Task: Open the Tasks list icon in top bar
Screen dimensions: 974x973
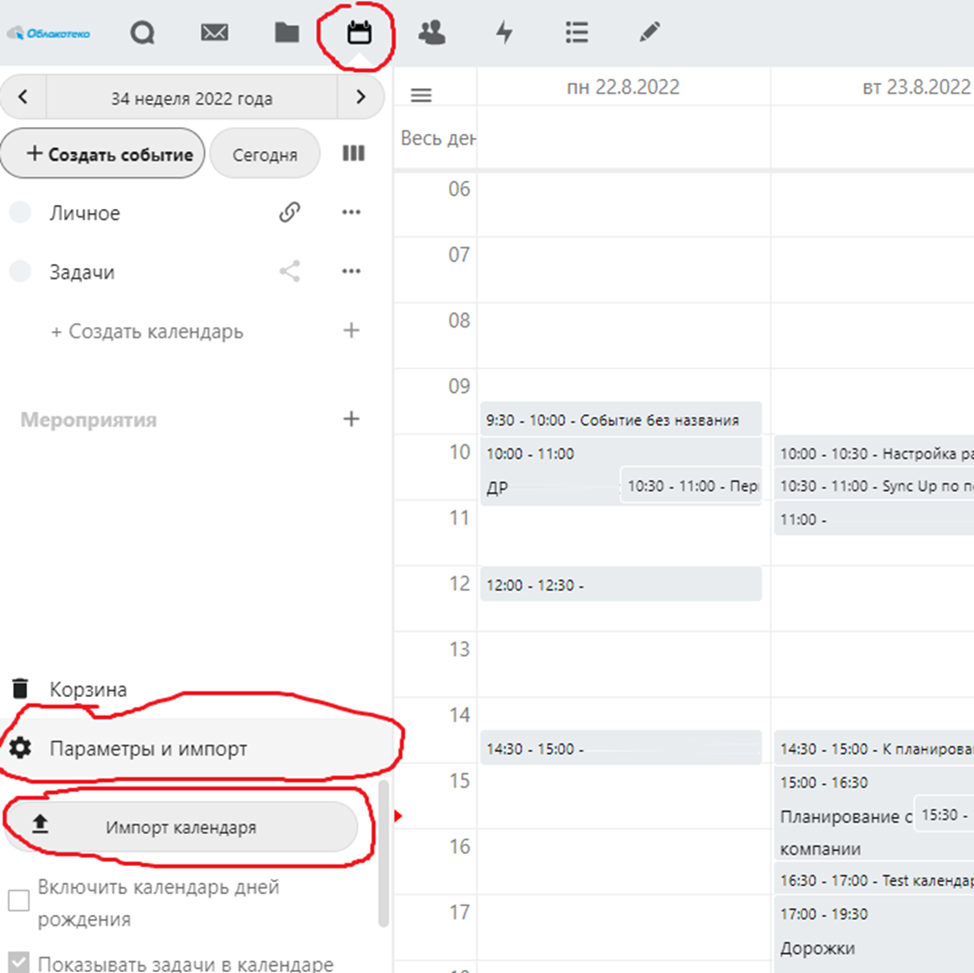Action: (x=576, y=33)
